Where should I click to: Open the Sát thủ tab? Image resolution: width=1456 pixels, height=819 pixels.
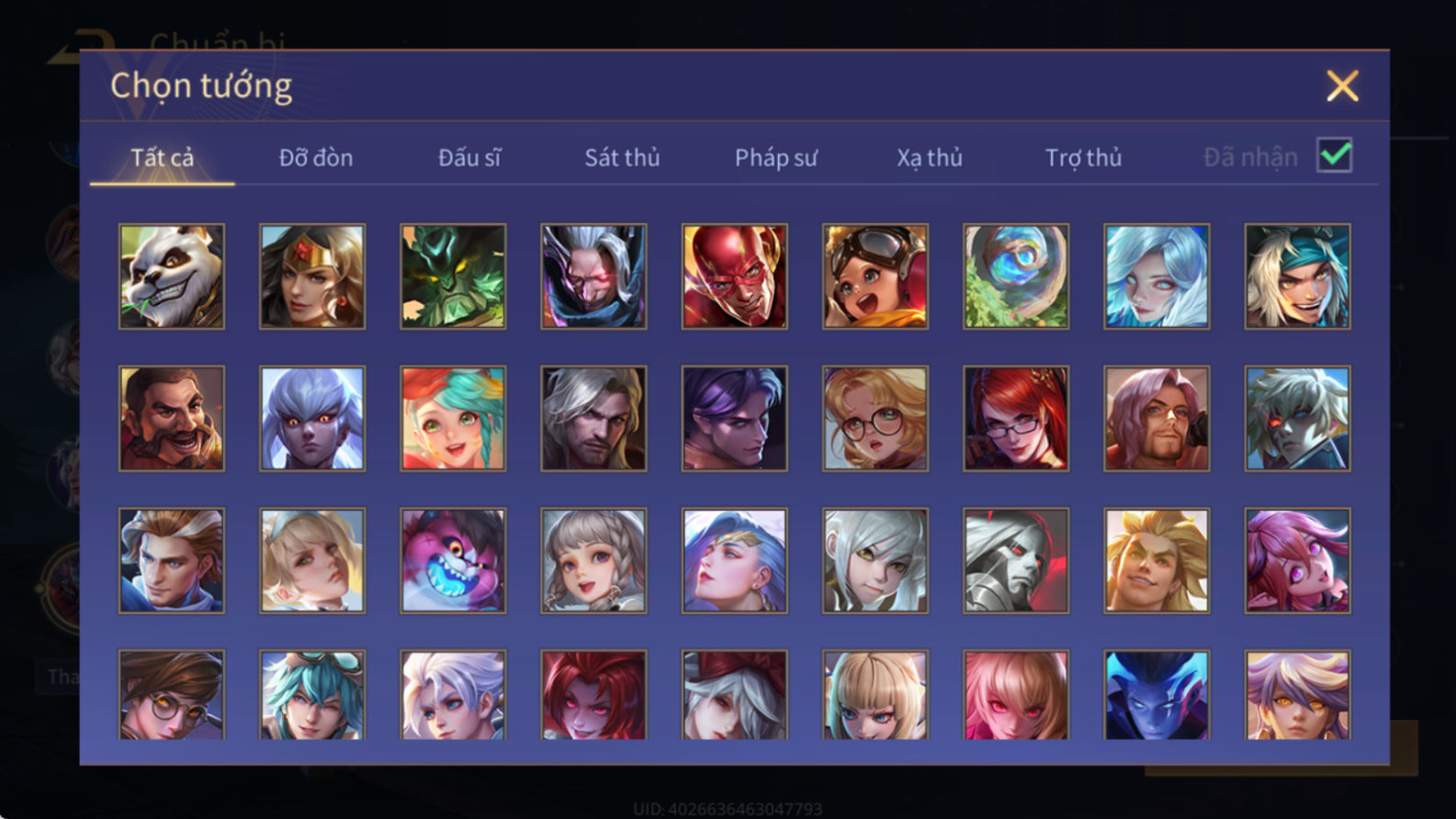click(x=622, y=158)
